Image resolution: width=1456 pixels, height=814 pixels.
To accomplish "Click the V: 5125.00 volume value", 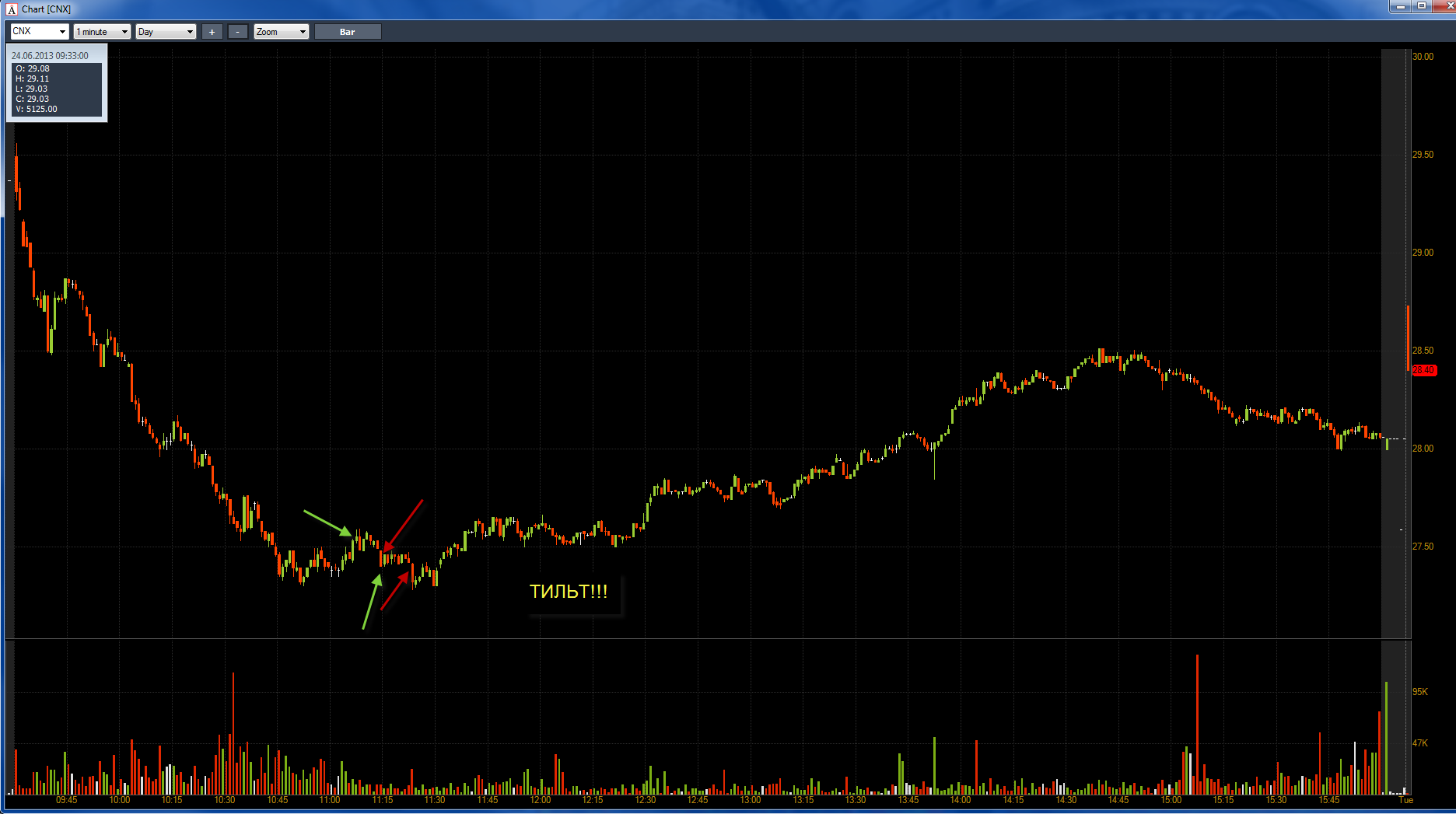I will [37, 109].
